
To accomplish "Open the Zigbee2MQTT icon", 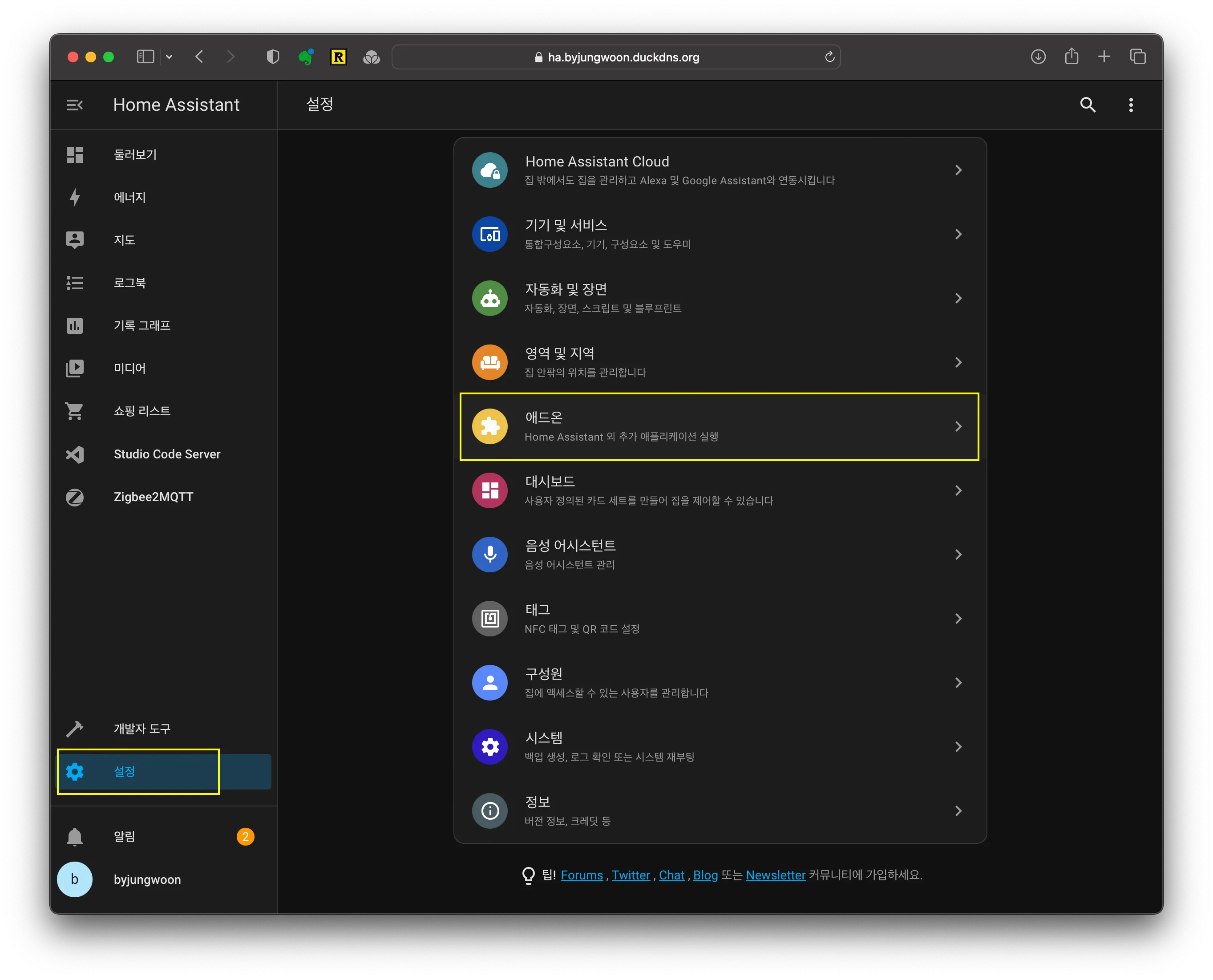I will click(x=74, y=497).
